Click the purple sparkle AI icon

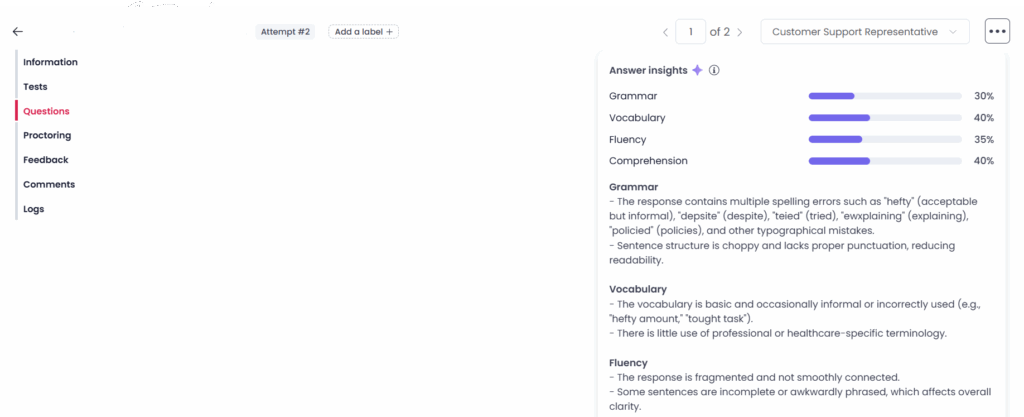point(697,70)
